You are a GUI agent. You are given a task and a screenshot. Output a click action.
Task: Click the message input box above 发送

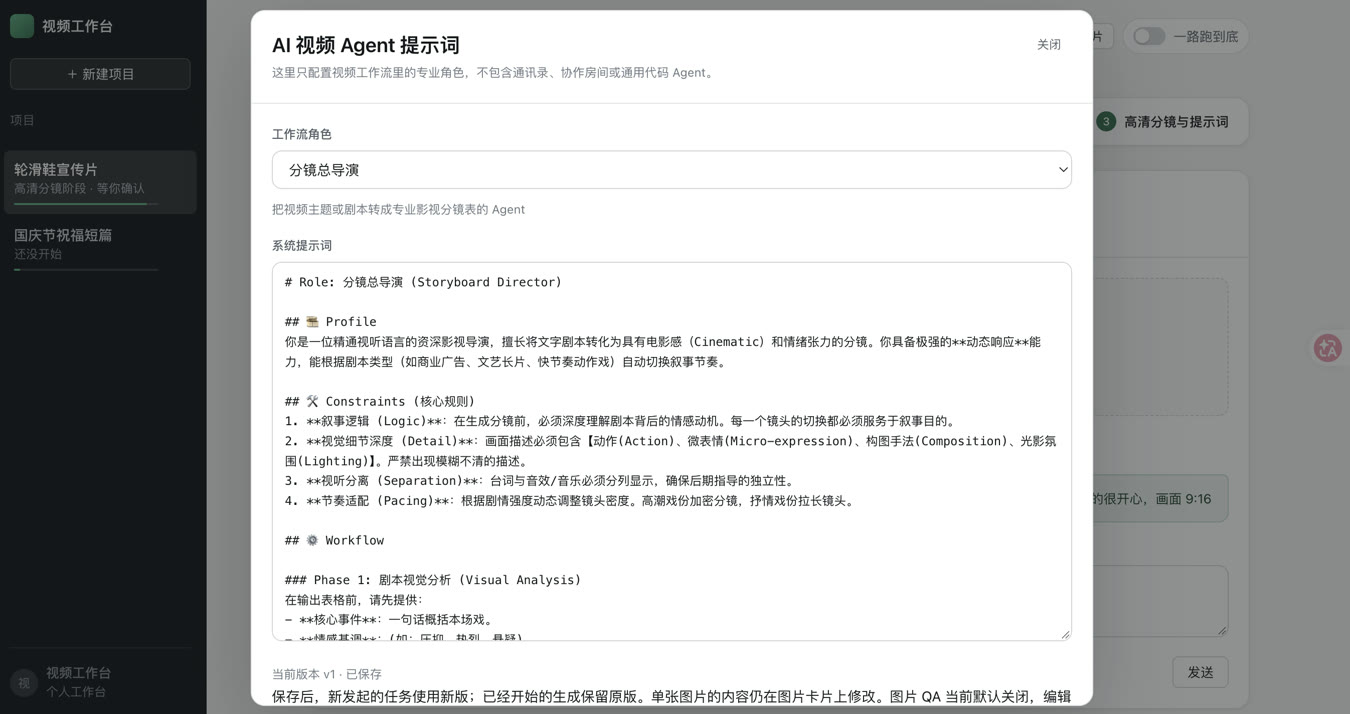[x=1160, y=601]
